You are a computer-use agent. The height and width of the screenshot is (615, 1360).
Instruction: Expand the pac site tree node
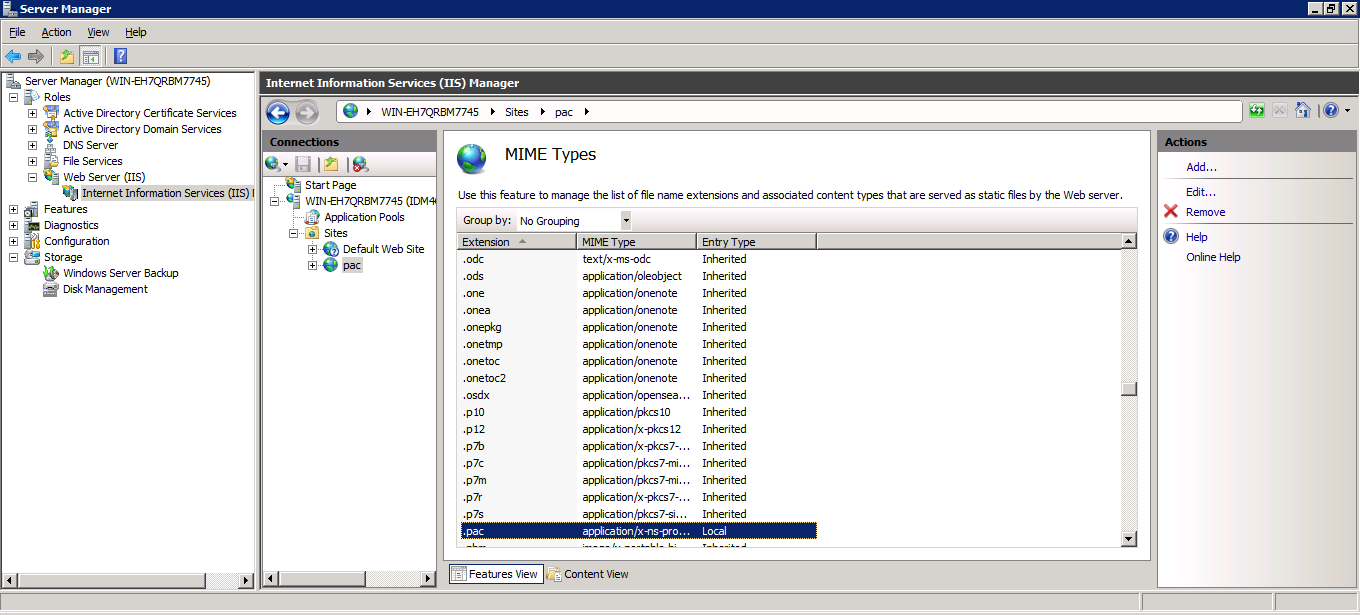[x=312, y=265]
